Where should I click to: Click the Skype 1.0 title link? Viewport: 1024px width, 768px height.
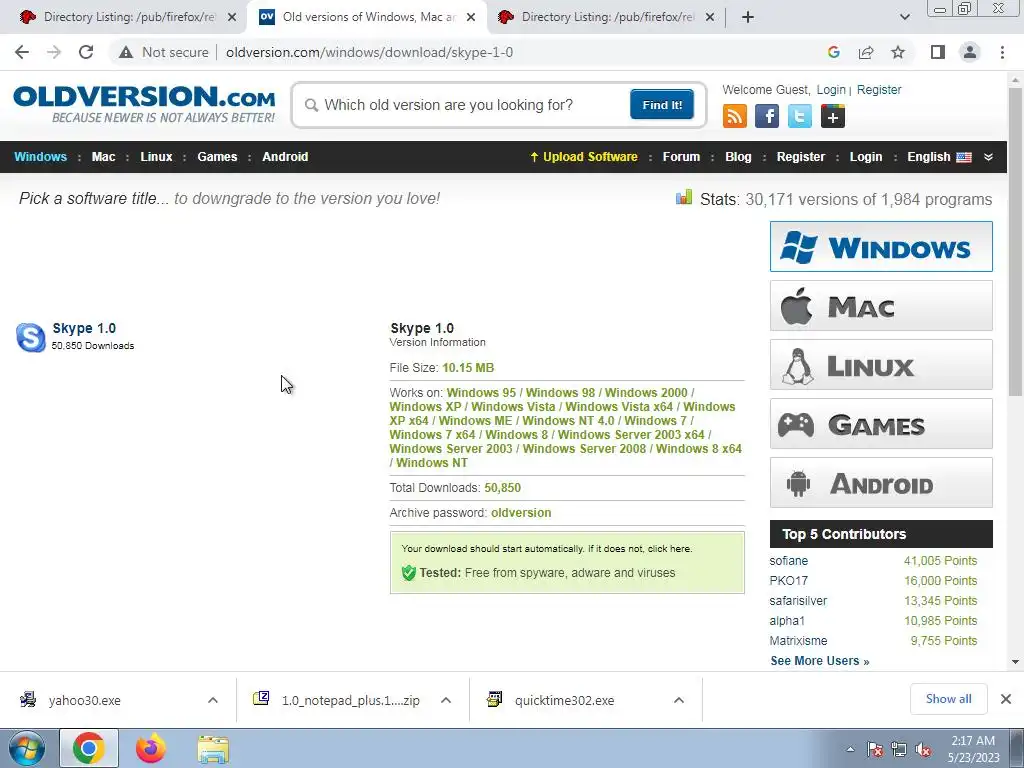pos(84,328)
